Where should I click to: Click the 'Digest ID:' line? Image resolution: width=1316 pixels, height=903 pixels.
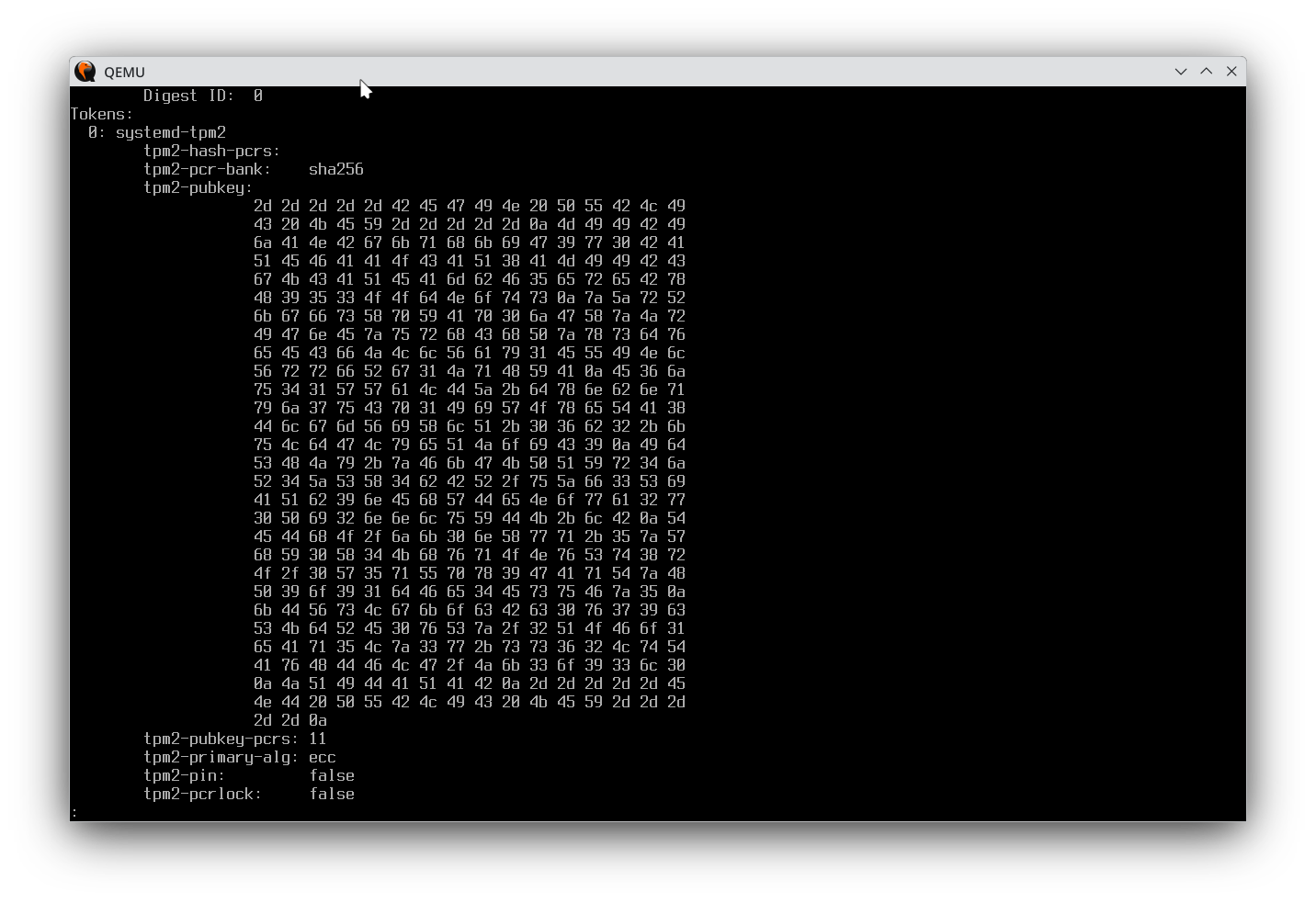(x=203, y=96)
